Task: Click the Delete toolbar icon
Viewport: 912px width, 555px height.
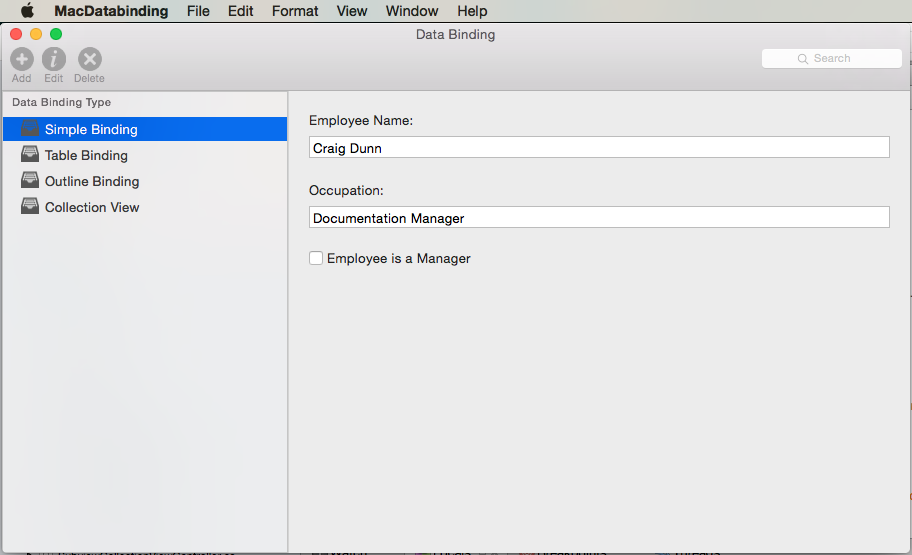Action: point(90,59)
